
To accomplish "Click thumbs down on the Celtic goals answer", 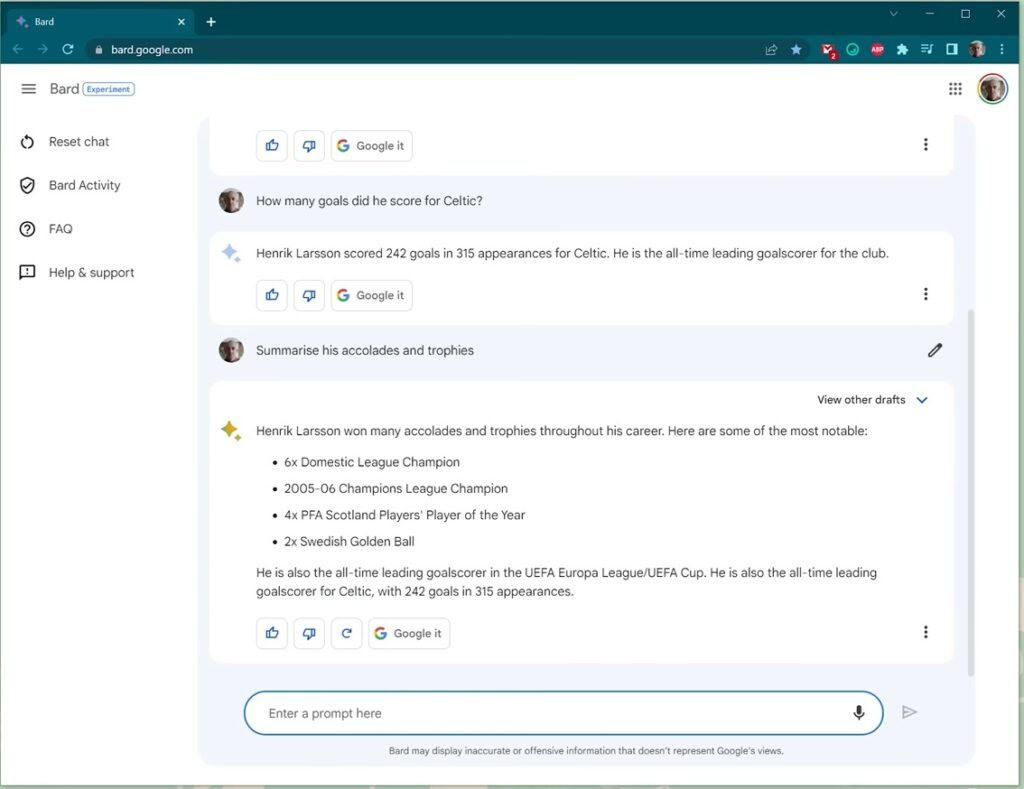I will [x=309, y=295].
